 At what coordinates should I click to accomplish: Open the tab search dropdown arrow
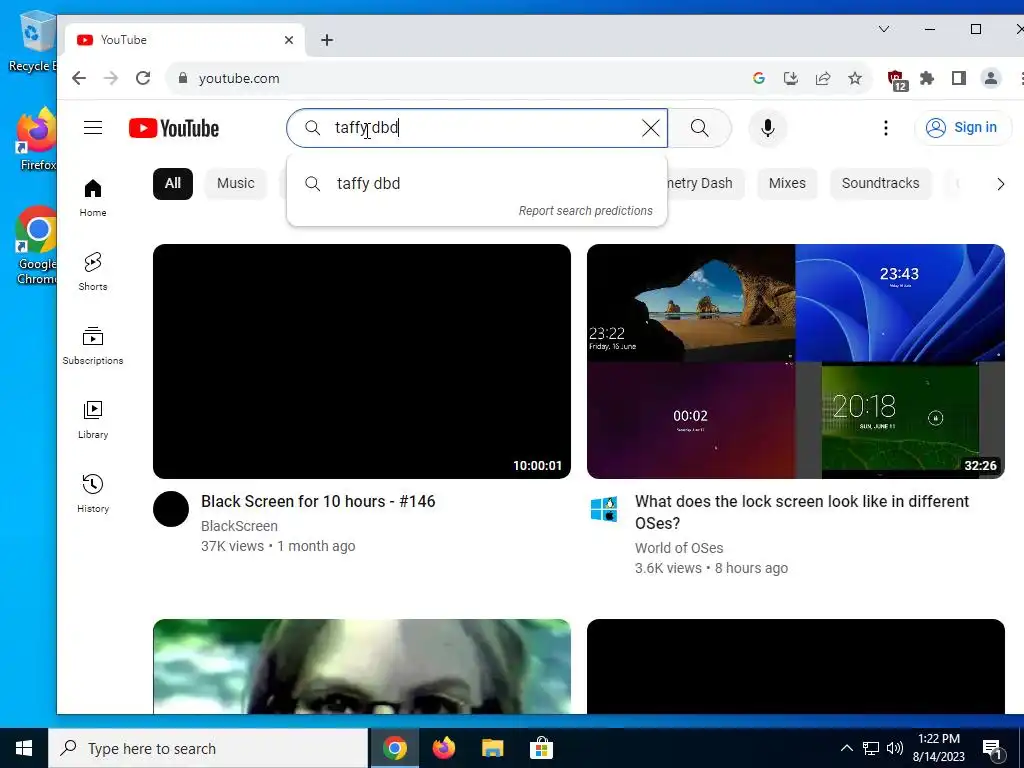pyautogui.click(x=884, y=29)
